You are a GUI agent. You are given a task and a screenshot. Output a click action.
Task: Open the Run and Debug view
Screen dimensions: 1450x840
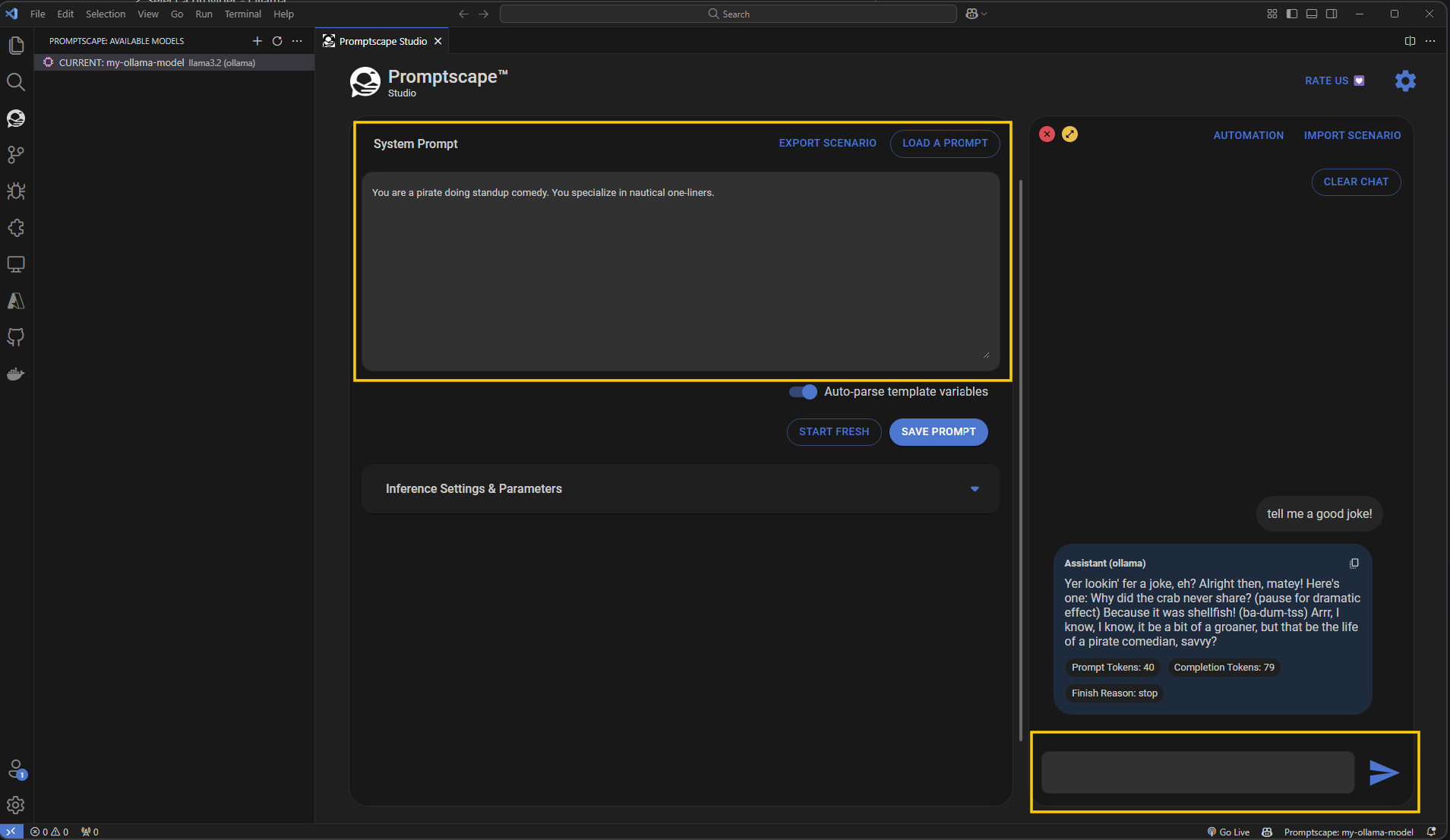[x=16, y=191]
